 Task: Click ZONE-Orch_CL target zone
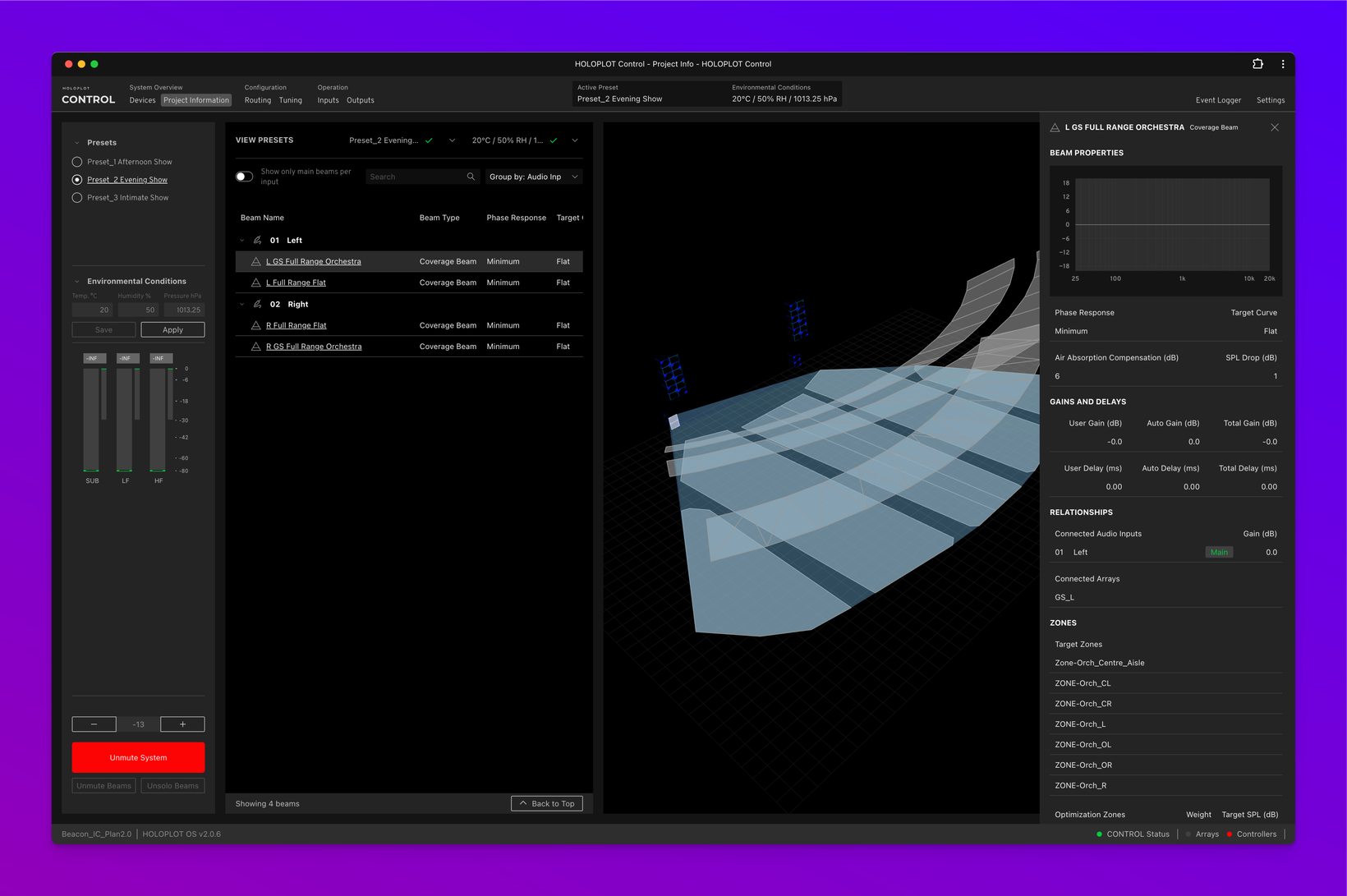pos(1166,683)
